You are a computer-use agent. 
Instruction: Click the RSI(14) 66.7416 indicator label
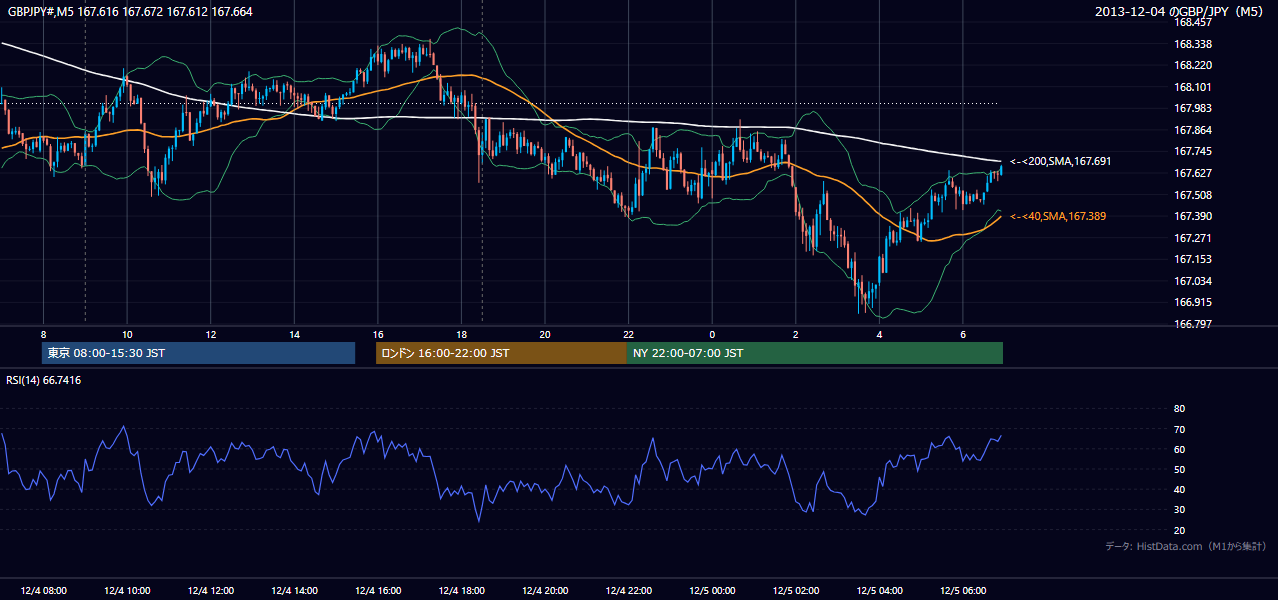(45, 380)
